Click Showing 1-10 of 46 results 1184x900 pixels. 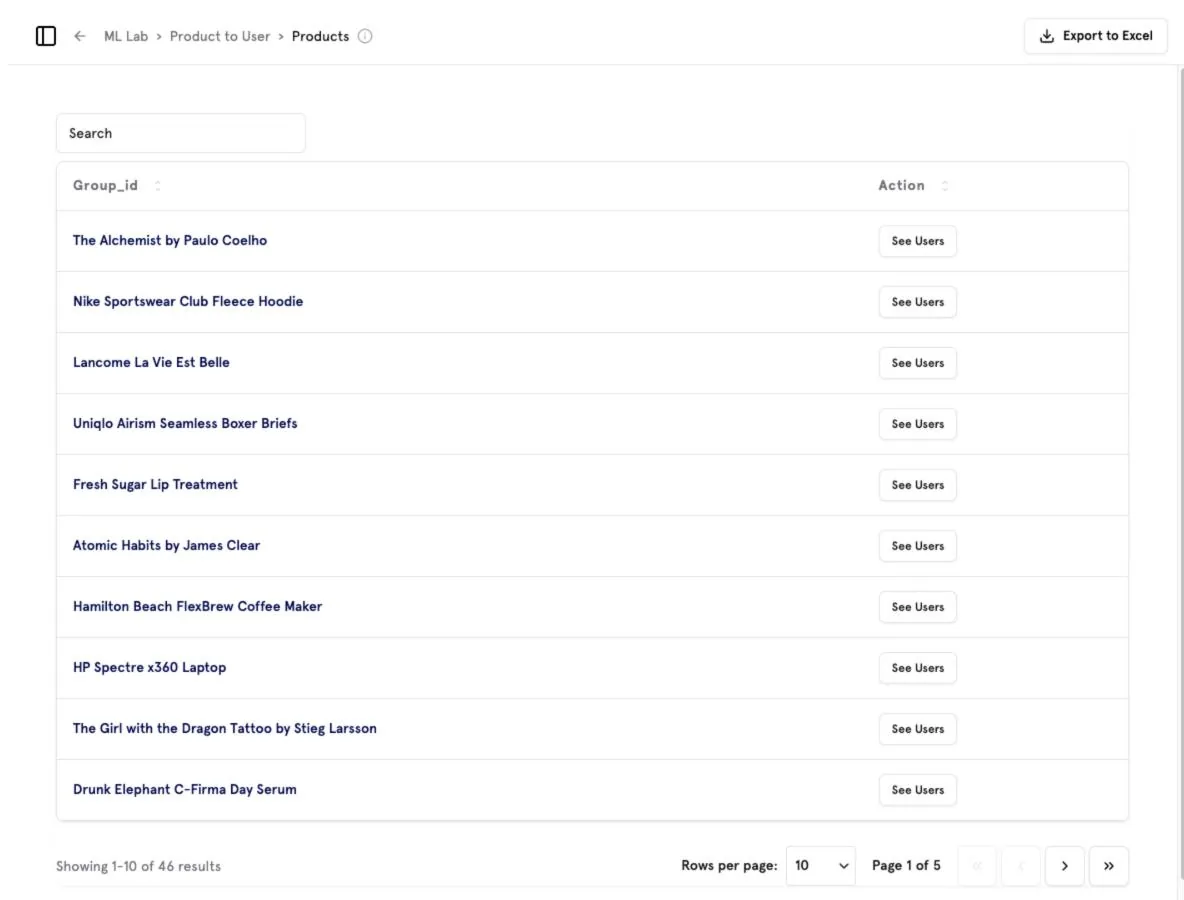[x=138, y=867]
